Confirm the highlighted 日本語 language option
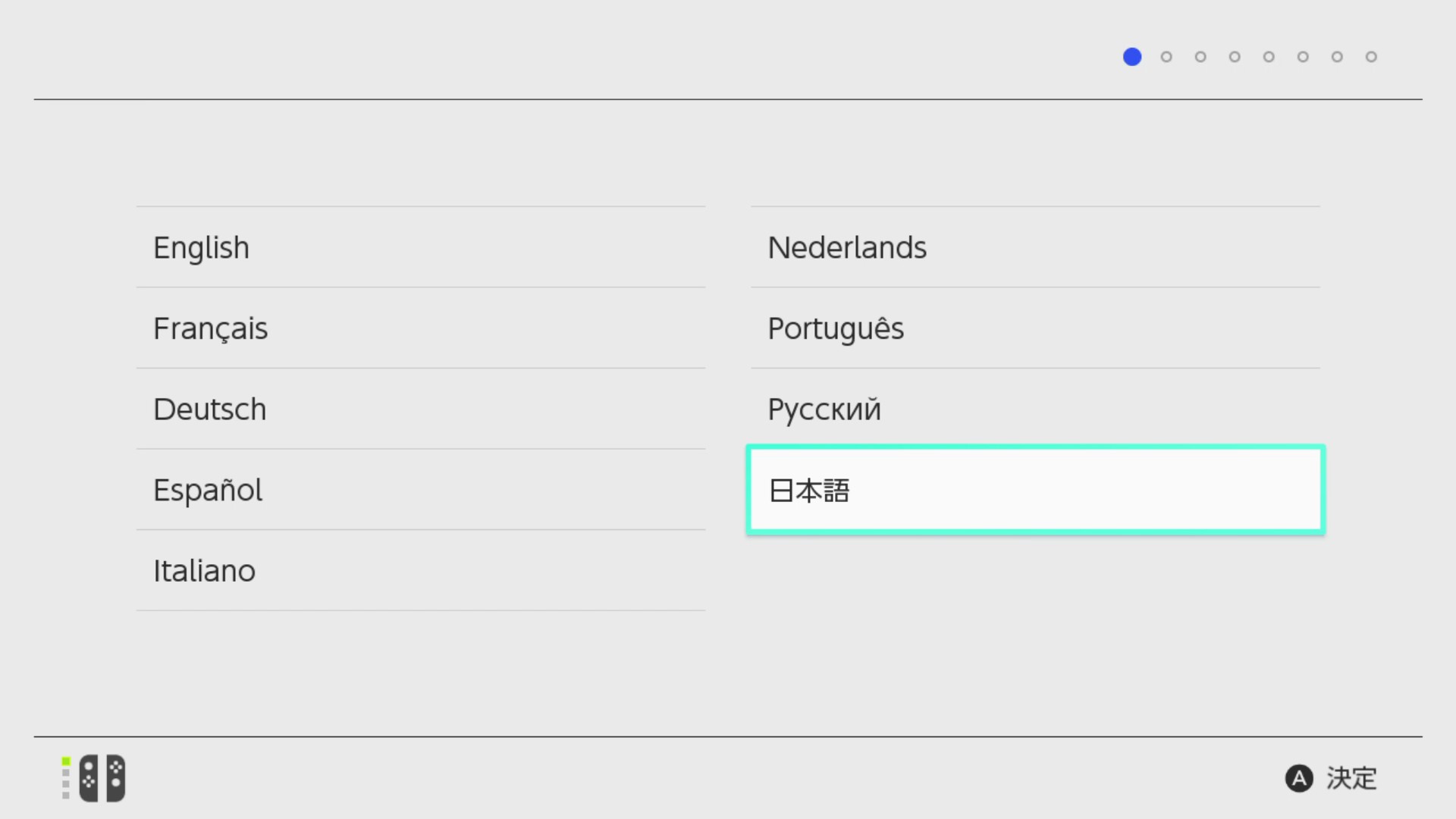 (1035, 490)
